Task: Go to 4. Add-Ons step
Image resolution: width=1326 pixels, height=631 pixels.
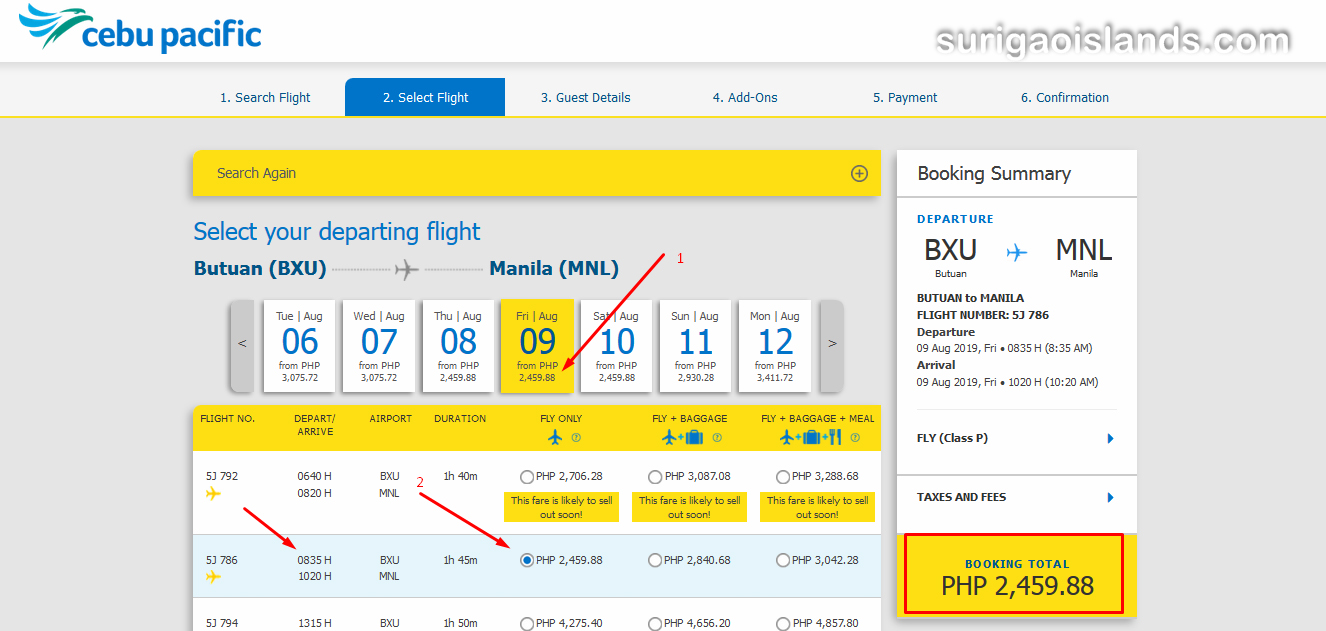Action: click(x=745, y=98)
